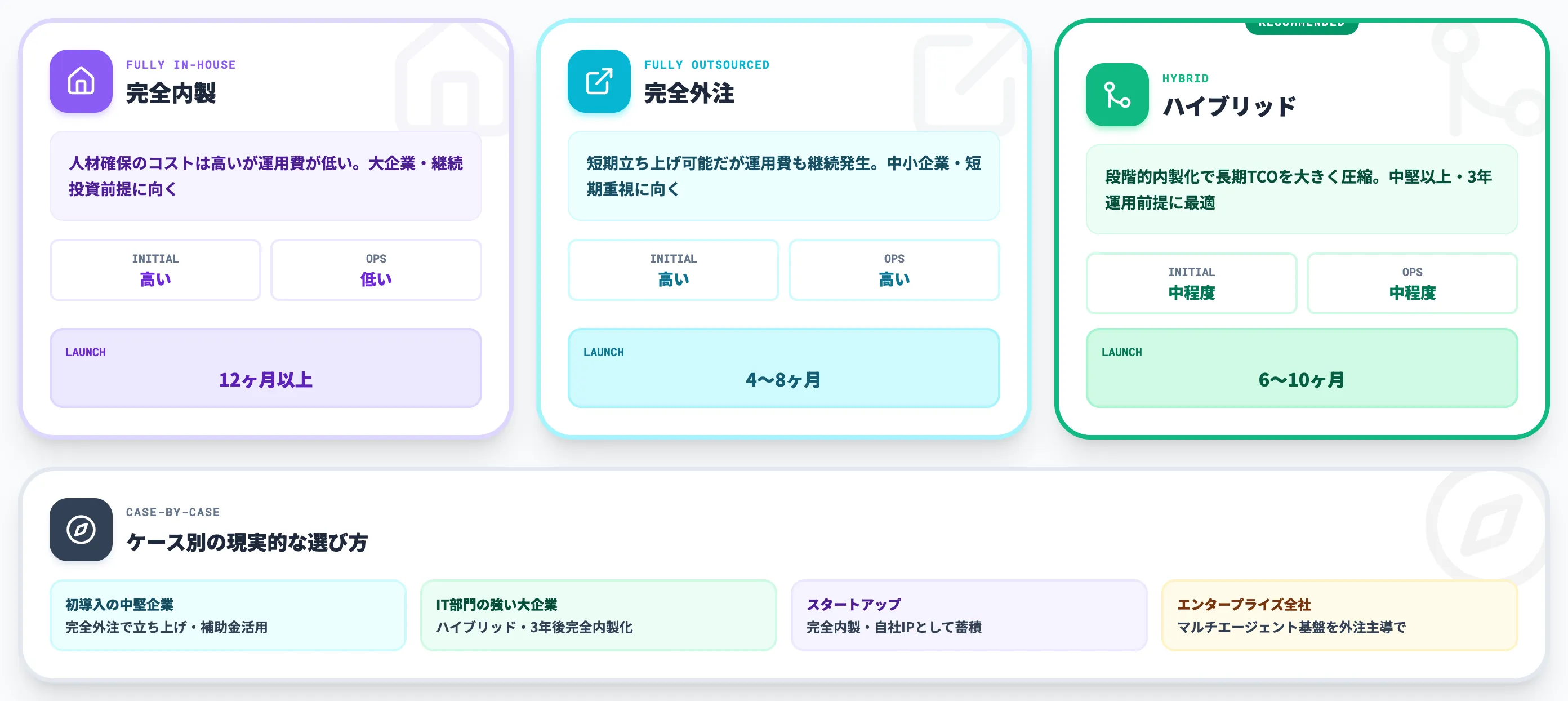Screen dimensions: 1568x701
Task: Click the hybrid description starting 段階的内製化
Action: tap(1302, 189)
